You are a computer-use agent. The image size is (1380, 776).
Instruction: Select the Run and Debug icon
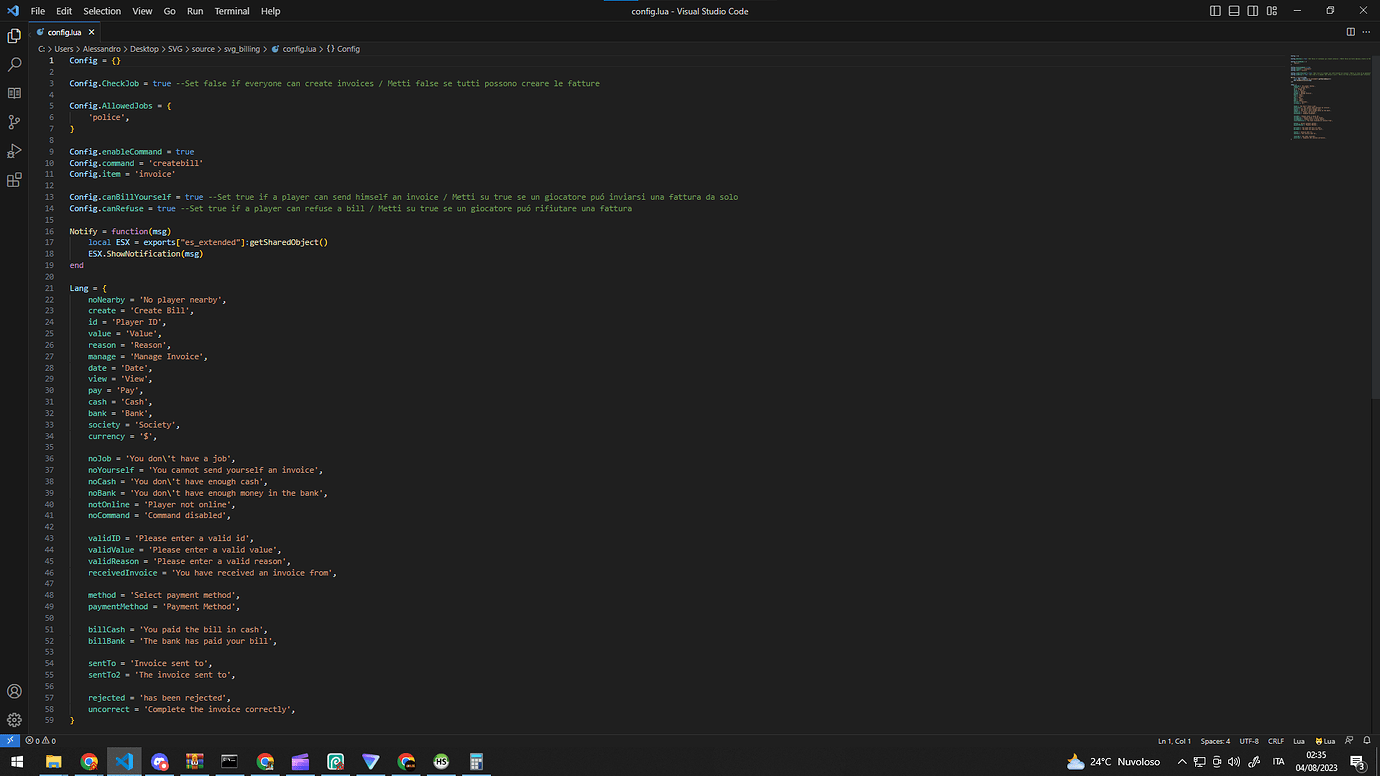(x=14, y=151)
